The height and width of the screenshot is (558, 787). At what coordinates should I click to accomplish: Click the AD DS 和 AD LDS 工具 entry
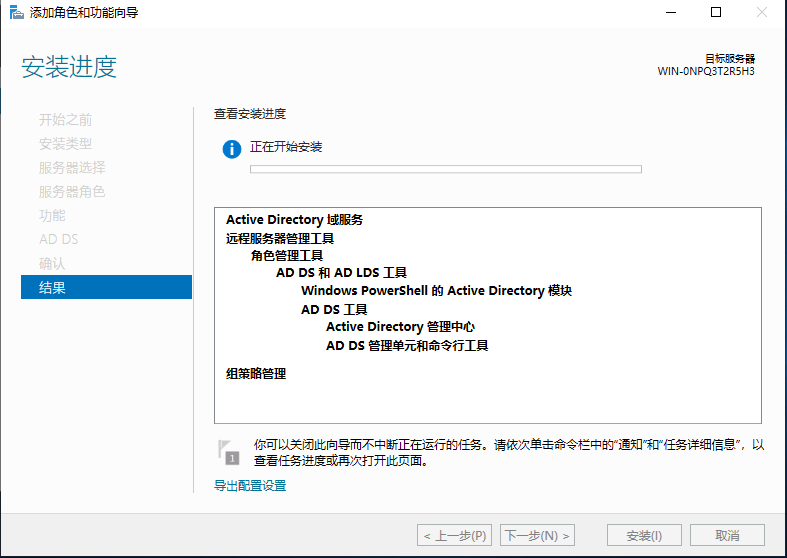[341, 273]
